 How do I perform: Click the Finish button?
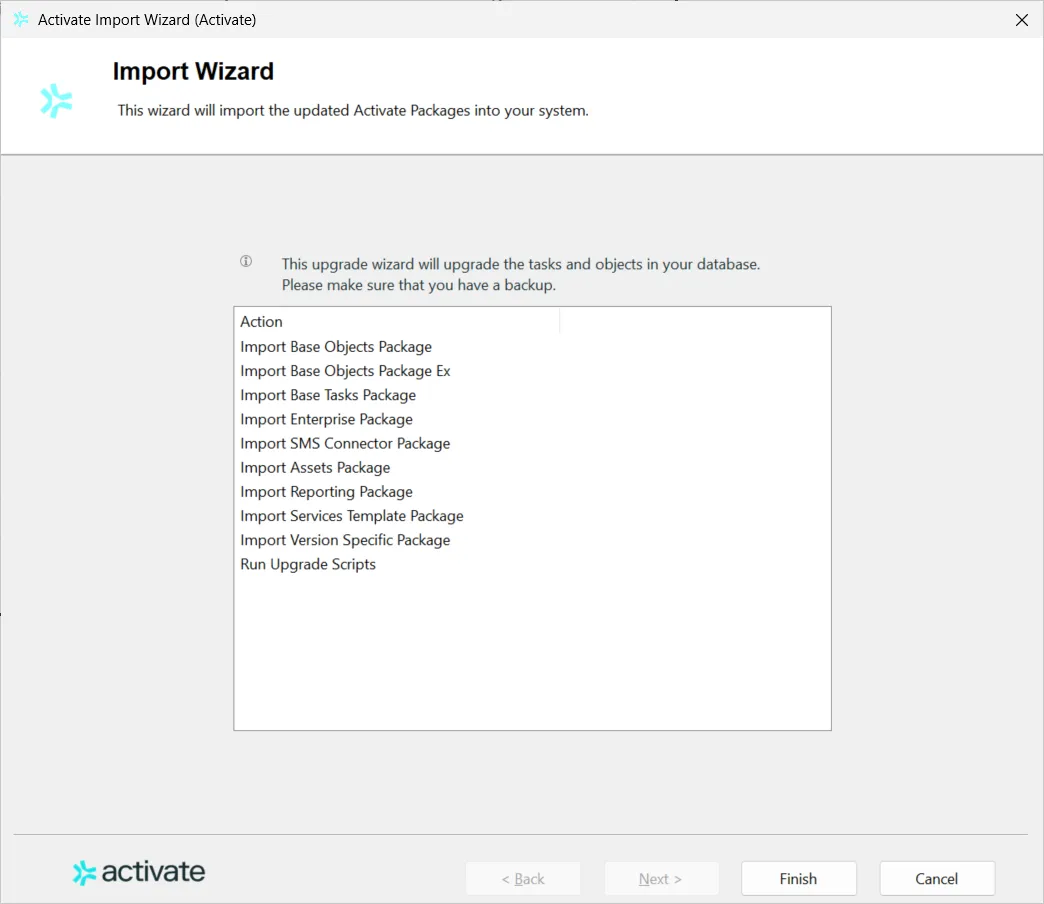(x=798, y=879)
